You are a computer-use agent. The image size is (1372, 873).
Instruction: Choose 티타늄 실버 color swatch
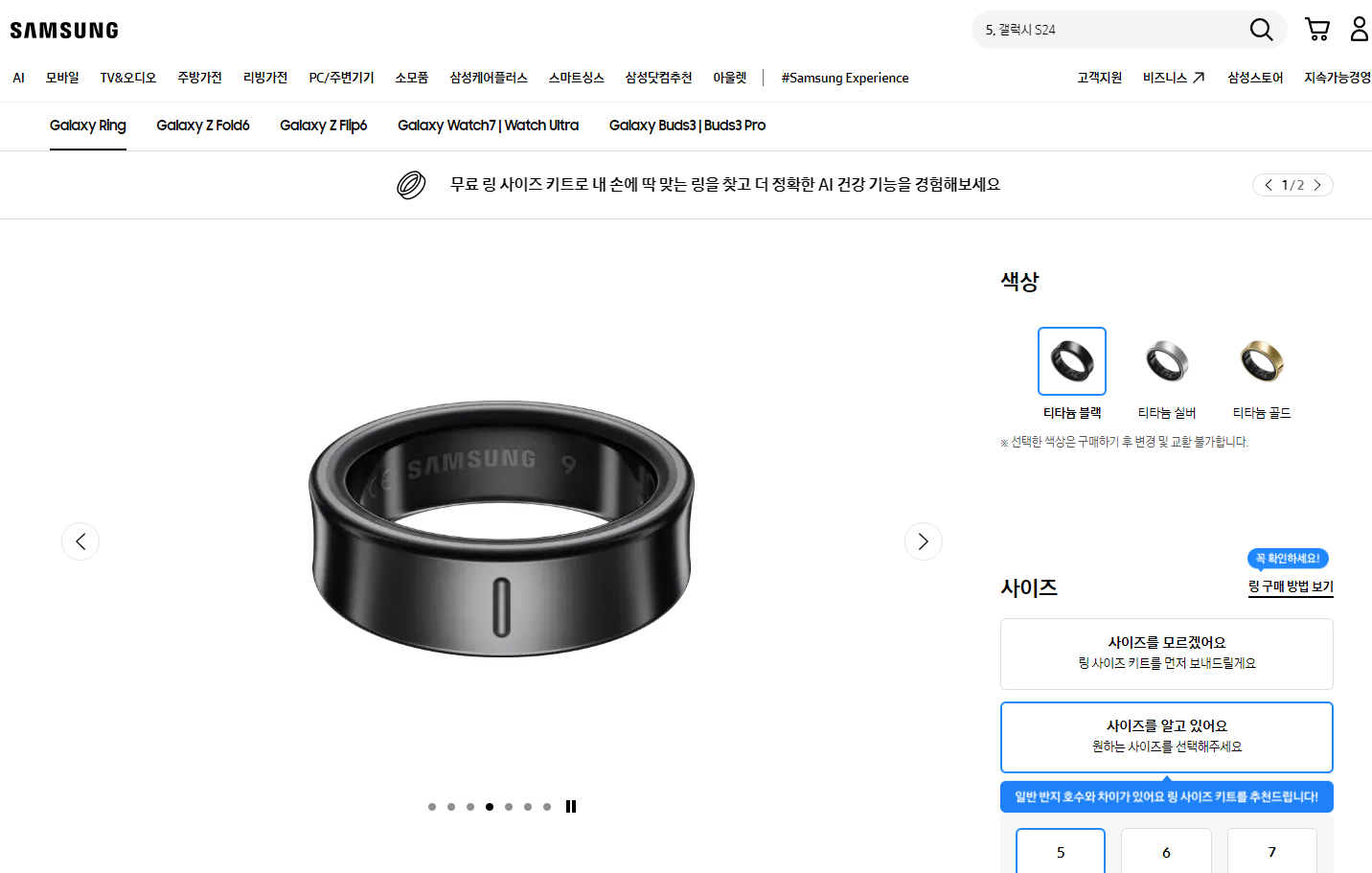1167,361
